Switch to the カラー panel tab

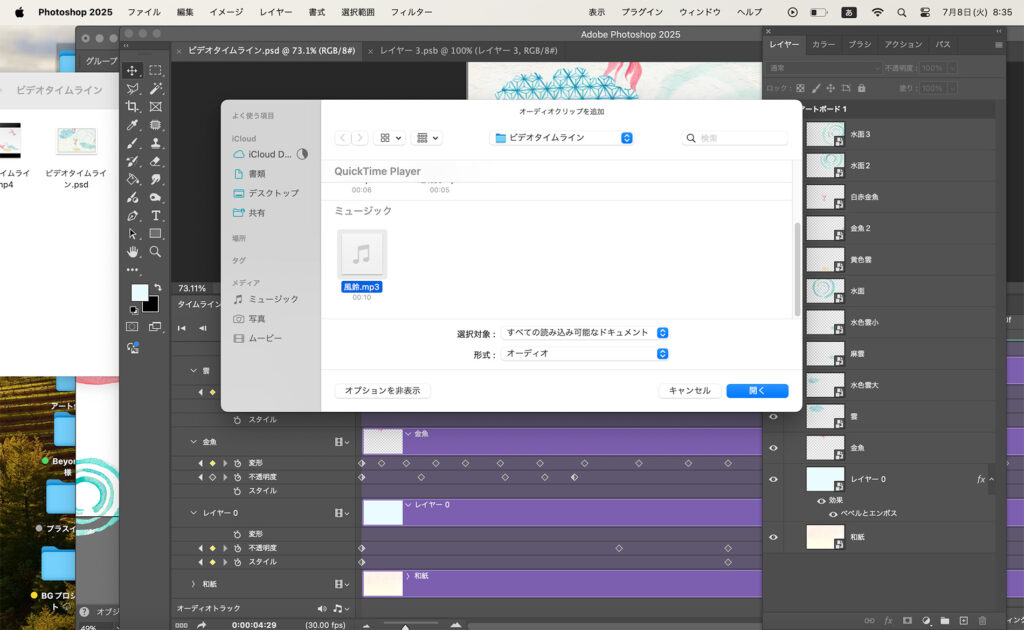point(823,44)
